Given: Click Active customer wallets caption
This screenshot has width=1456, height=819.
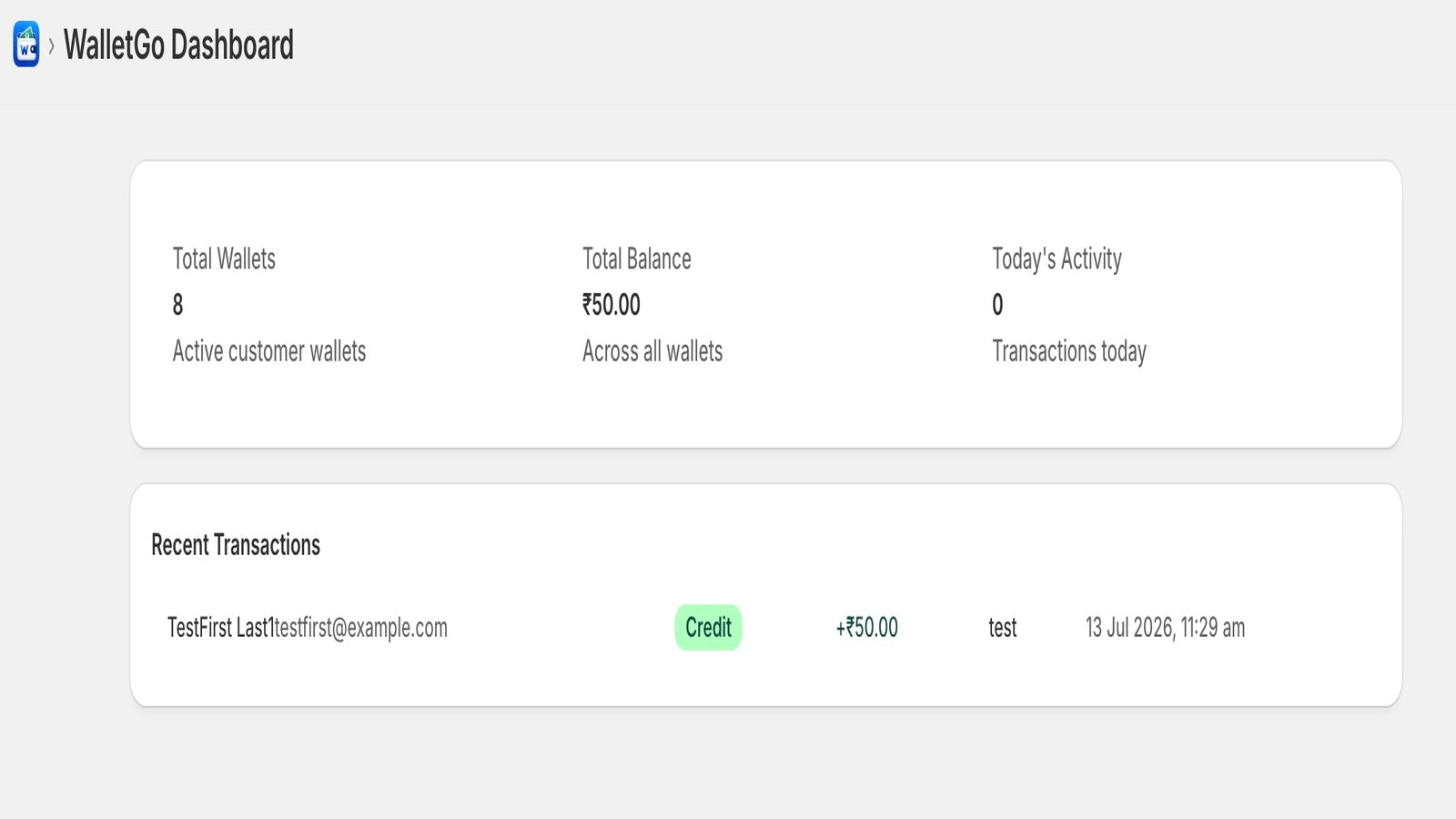Looking at the screenshot, I should [269, 351].
